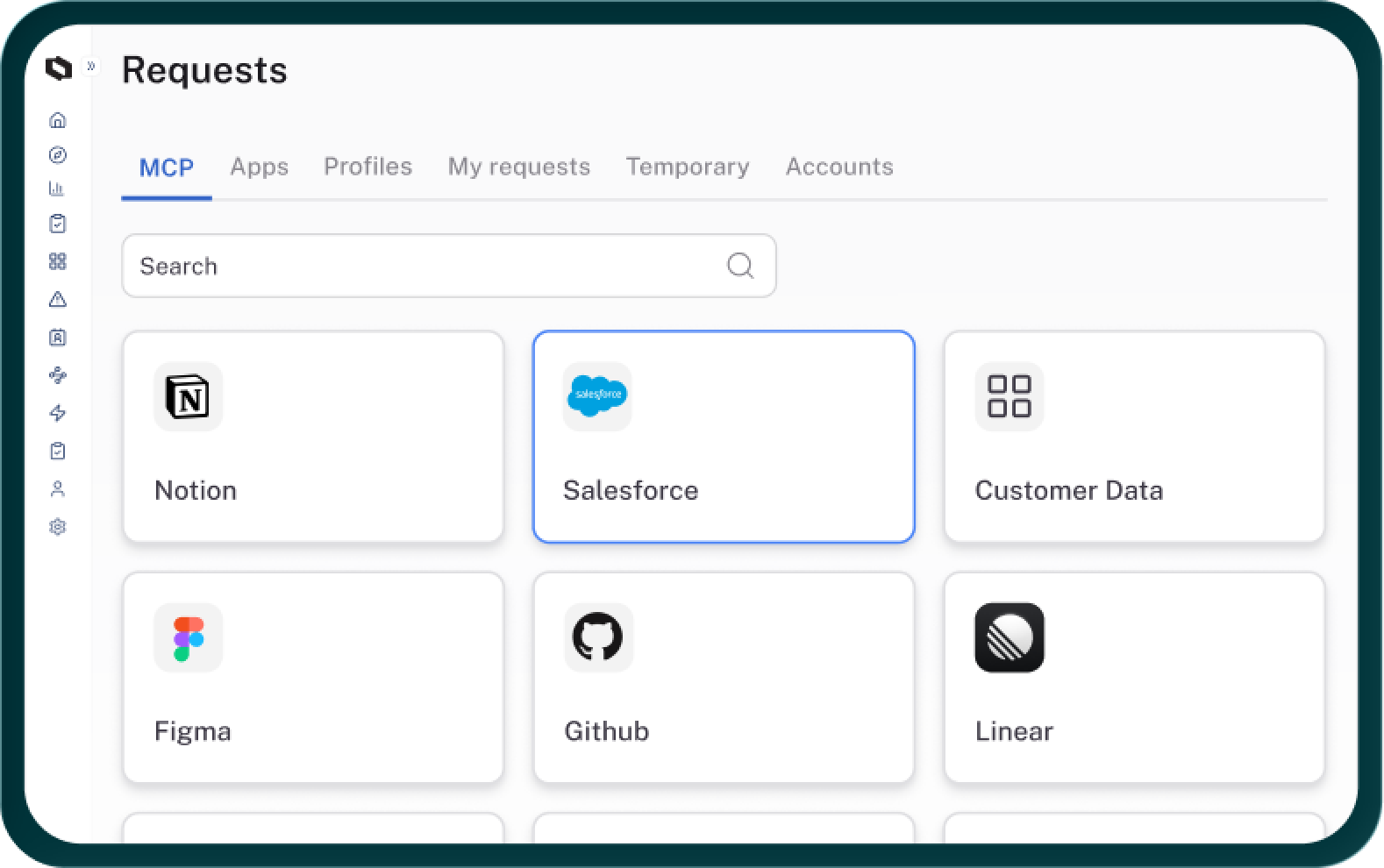
Task: Open the bar chart analytics icon
Action: [x=58, y=189]
